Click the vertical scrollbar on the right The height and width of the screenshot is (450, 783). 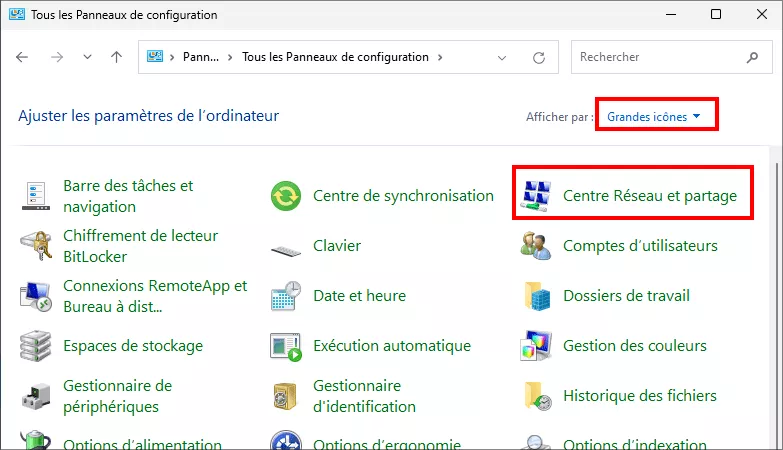(777, 306)
